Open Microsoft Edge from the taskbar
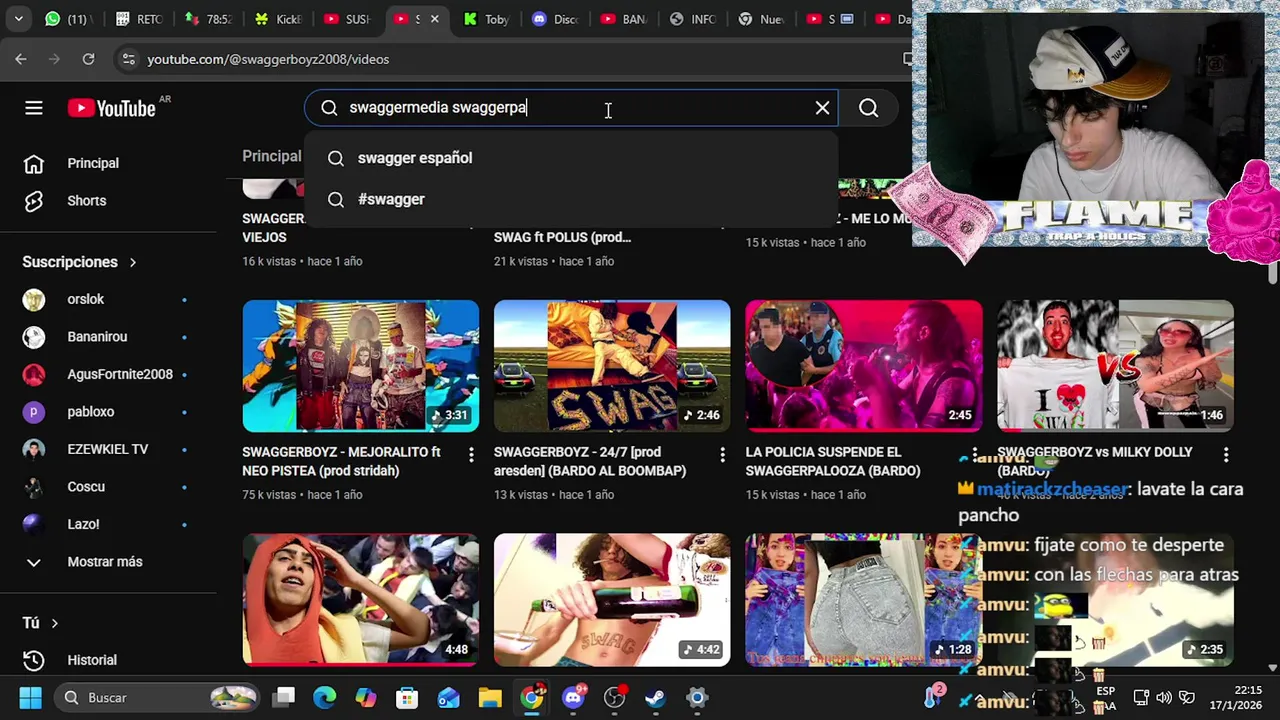Viewport: 1280px width, 720px height. pyautogui.click(x=325, y=697)
